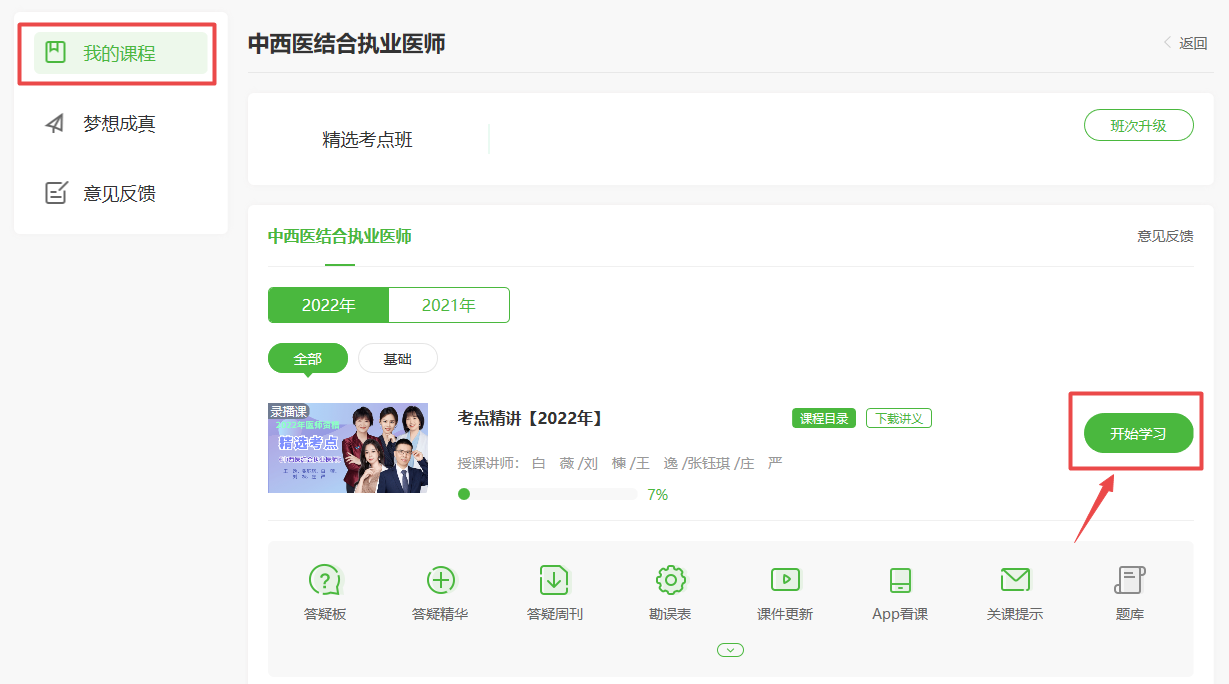
Task: Click the 考点精讲 course thumbnail
Action: (x=348, y=448)
